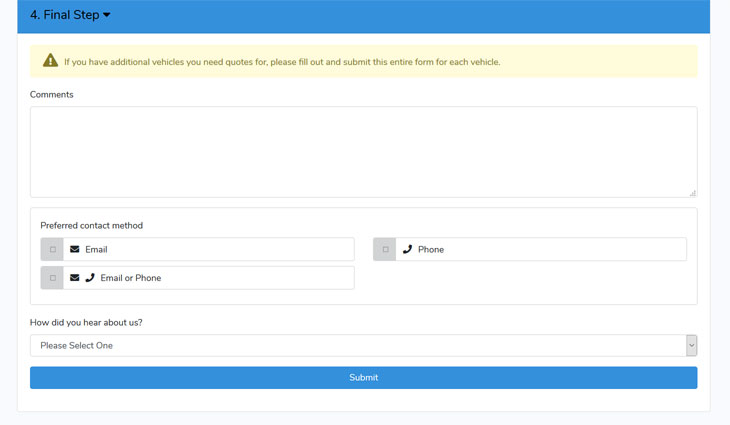The width and height of the screenshot is (730, 425).
Task: Click the warning triangle icon in yellow notice
Action: (50, 61)
